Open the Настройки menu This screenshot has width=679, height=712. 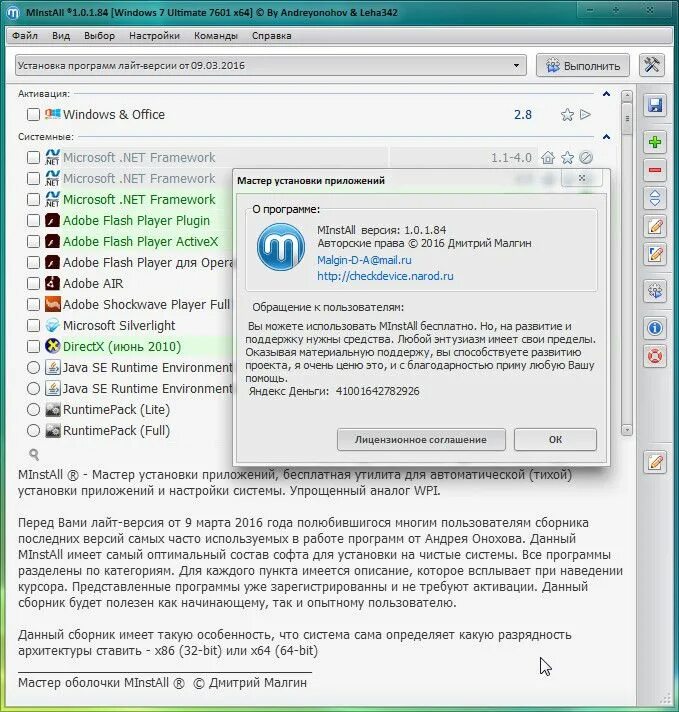154,36
